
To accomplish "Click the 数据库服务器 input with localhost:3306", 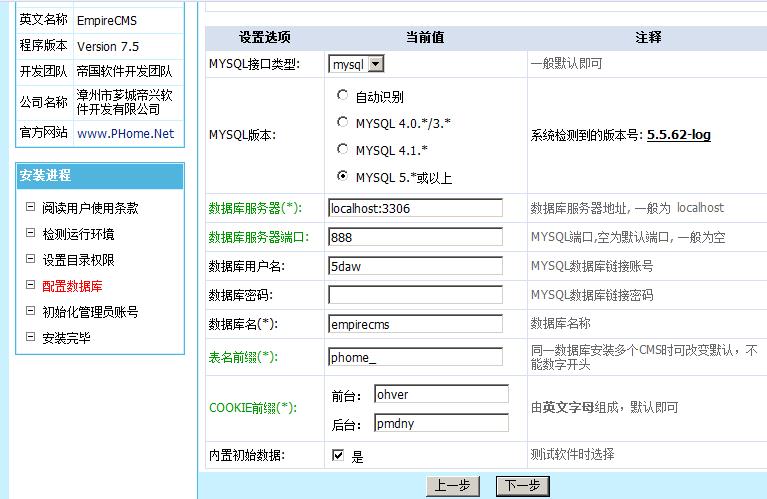I will point(415,208).
